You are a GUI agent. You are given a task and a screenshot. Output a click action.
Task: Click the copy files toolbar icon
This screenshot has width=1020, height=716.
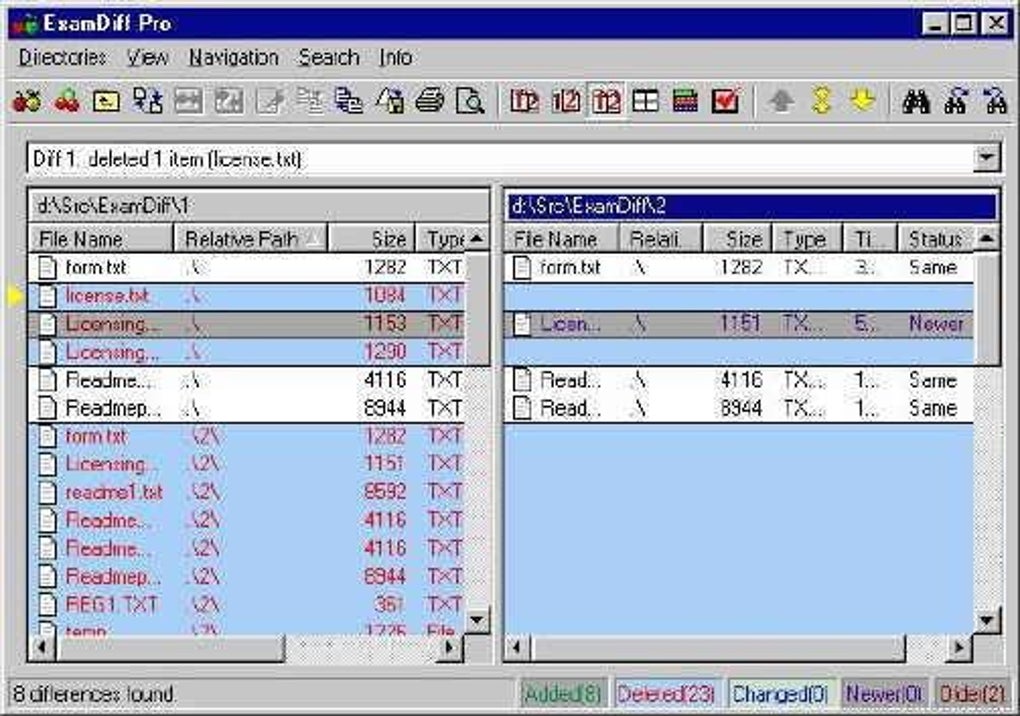[349, 101]
